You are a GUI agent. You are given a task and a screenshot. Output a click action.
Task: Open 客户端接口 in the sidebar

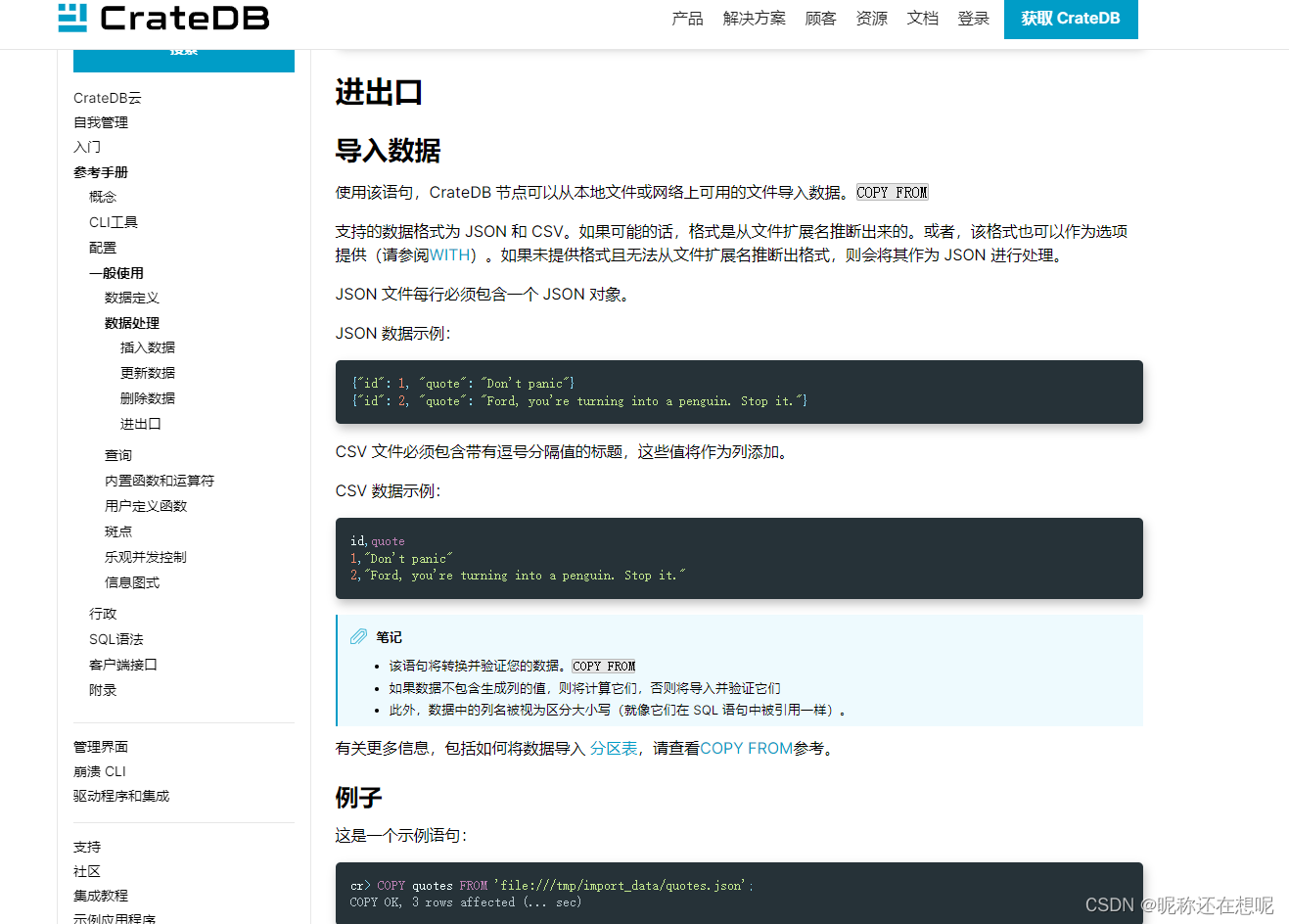(x=123, y=665)
